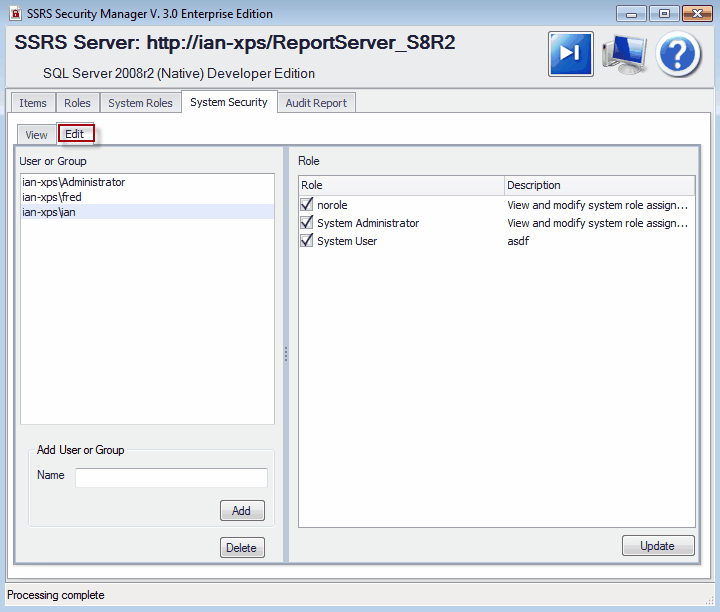Toggle the System Administrator role checkbox
The width and height of the screenshot is (720, 612).
[x=306, y=223]
